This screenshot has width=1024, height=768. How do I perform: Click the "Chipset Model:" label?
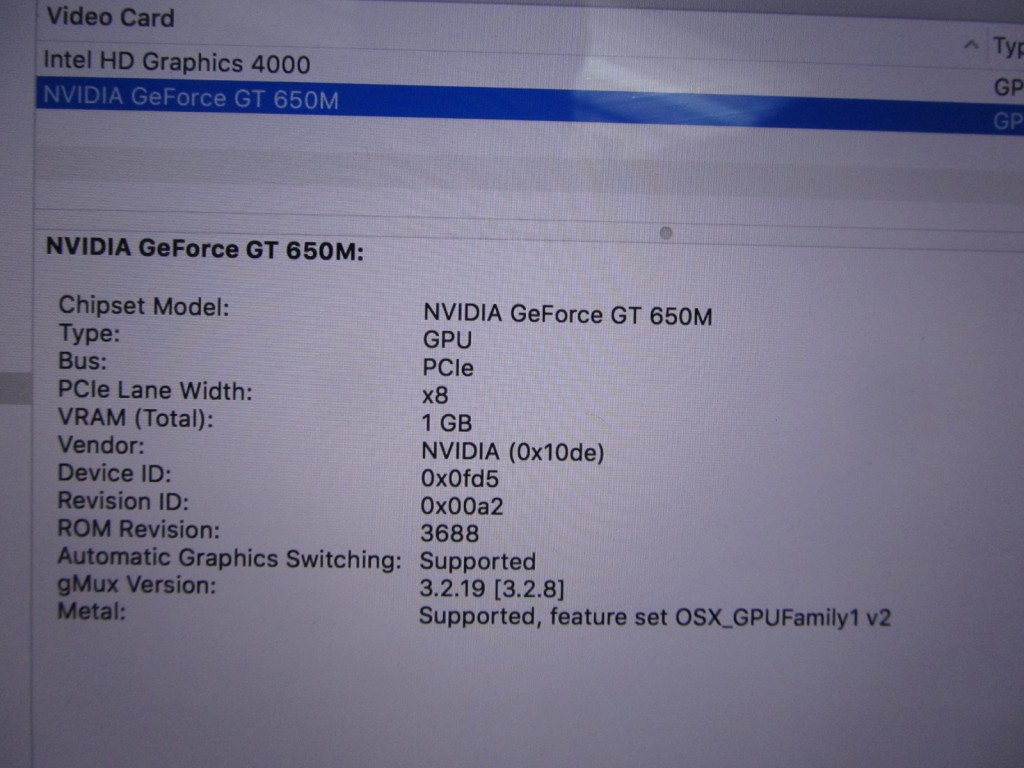point(144,306)
